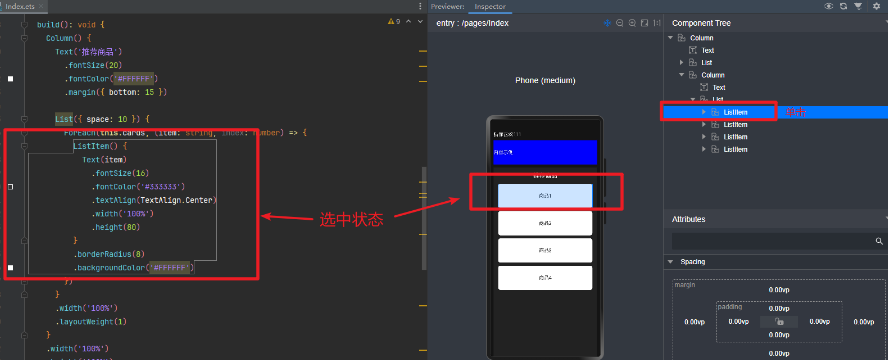
Task: Click the highlighted first product card in preview
Action: click(x=545, y=195)
